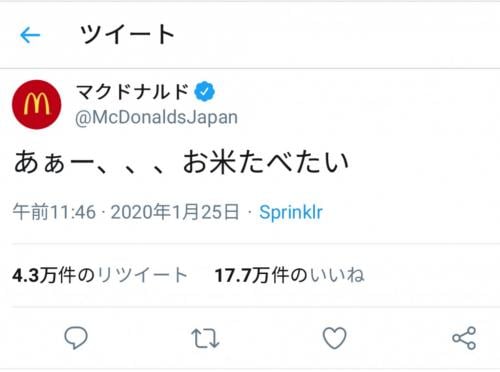
Task: Tap the ああー、、、 start of tweet
Action: (x=90, y=162)
